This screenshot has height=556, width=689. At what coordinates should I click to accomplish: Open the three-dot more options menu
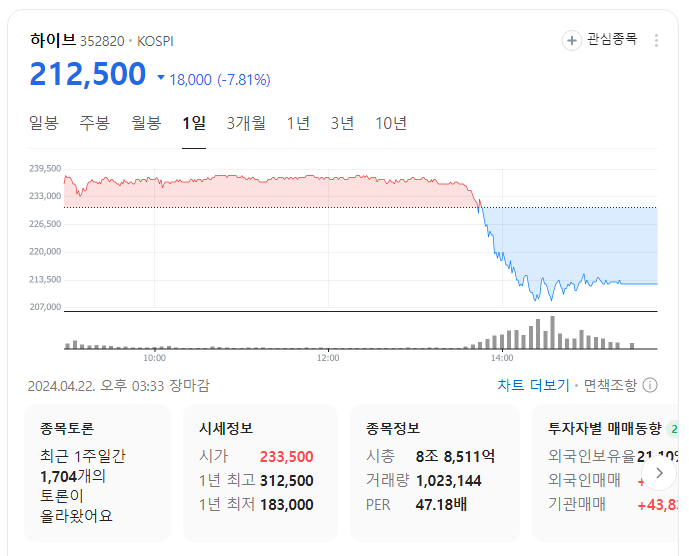point(656,40)
